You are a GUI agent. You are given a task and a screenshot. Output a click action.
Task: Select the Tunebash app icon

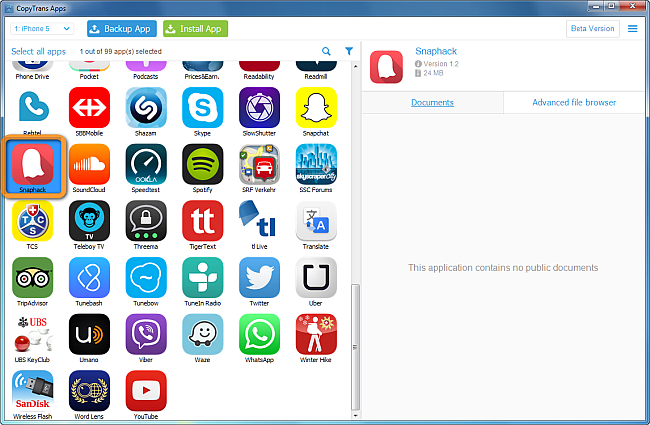(89, 277)
